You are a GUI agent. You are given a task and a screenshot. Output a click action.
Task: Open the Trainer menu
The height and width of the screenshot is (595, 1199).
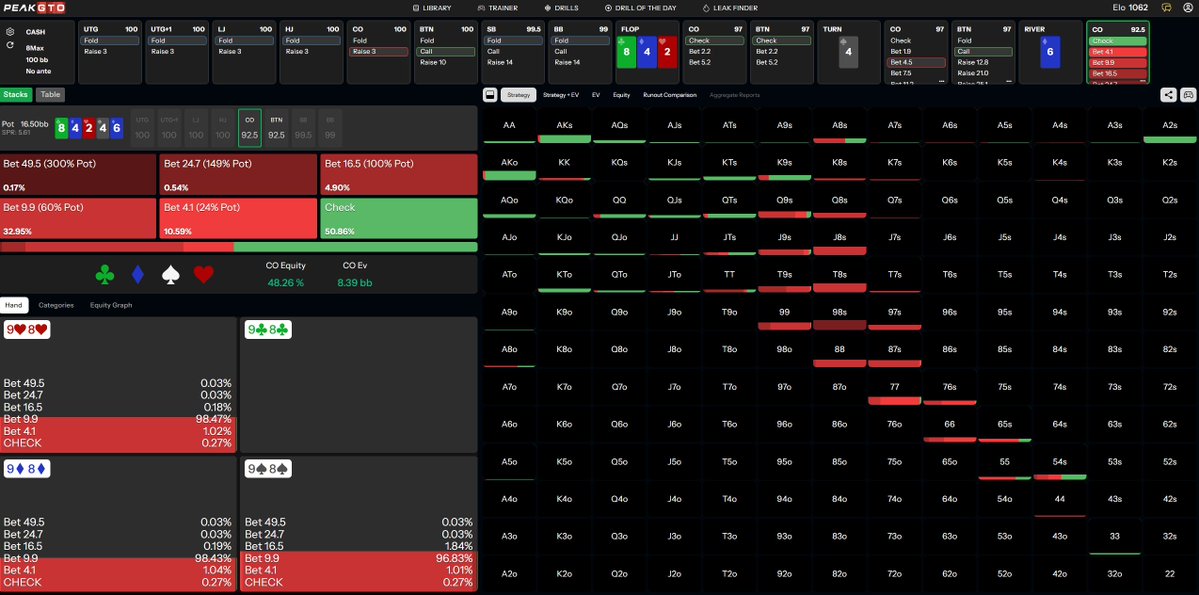[498, 8]
